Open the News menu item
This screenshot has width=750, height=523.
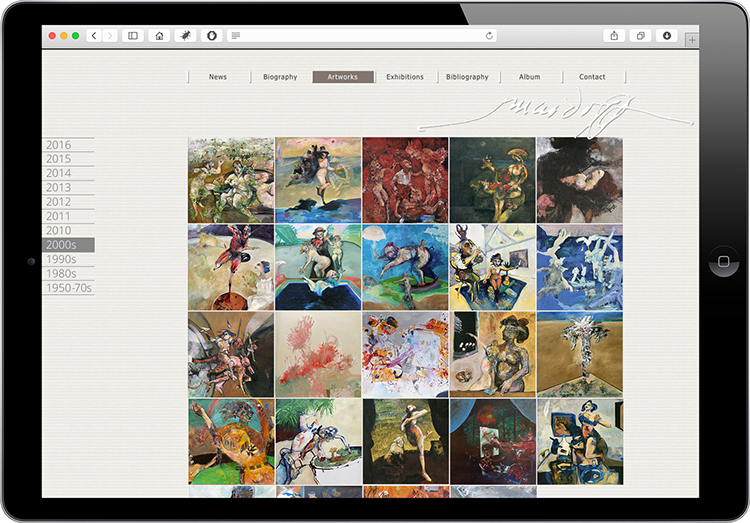[218, 77]
